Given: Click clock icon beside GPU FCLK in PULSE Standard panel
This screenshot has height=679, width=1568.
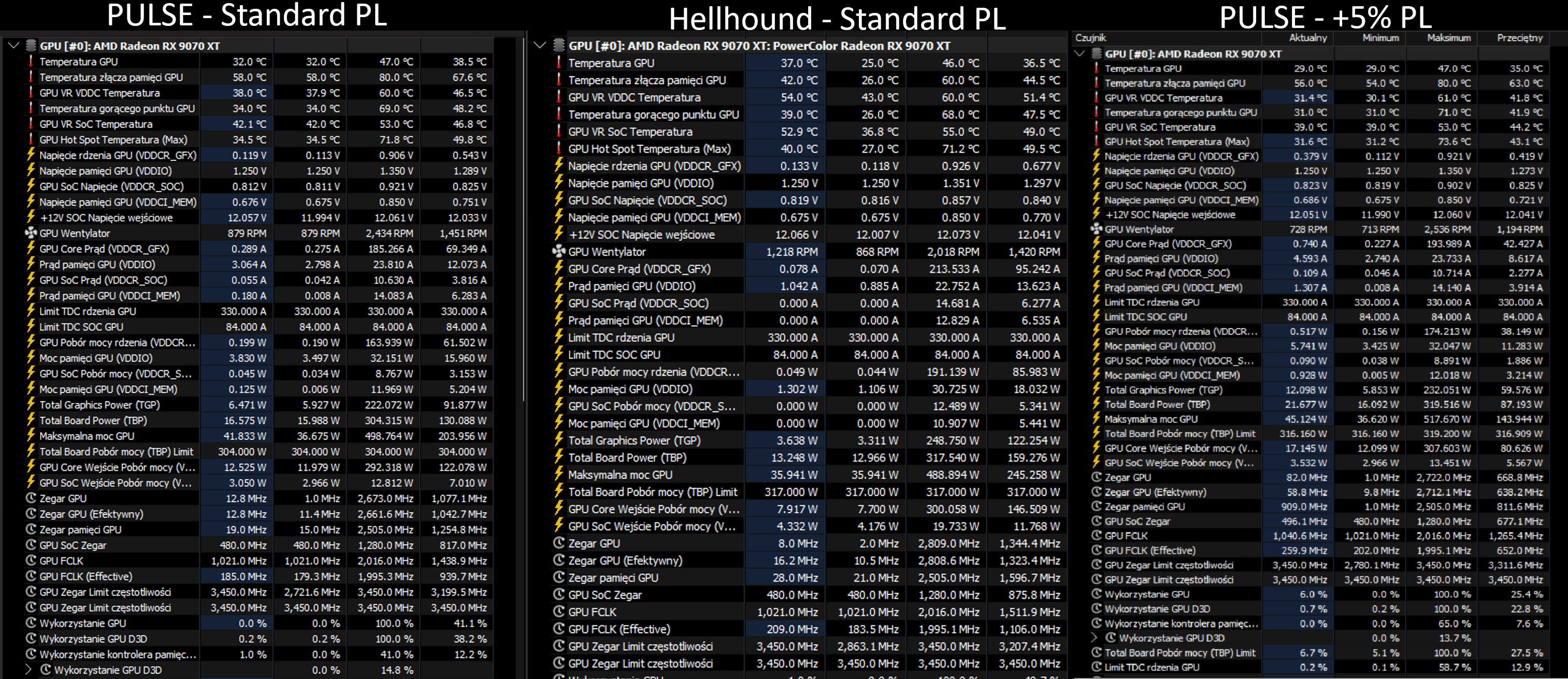Looking at the screenshot, I should click(x=31, y=560).
